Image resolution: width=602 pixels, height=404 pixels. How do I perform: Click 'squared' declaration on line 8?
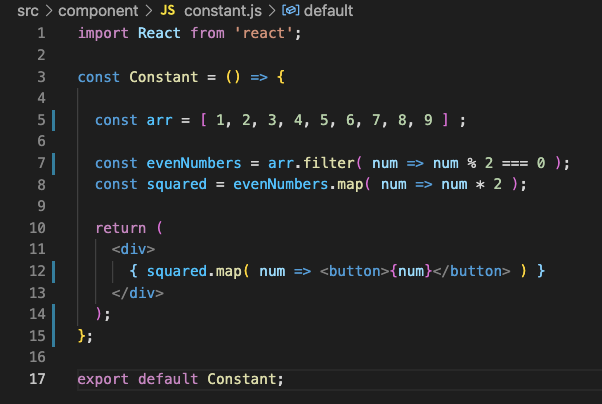click(177, 185)
